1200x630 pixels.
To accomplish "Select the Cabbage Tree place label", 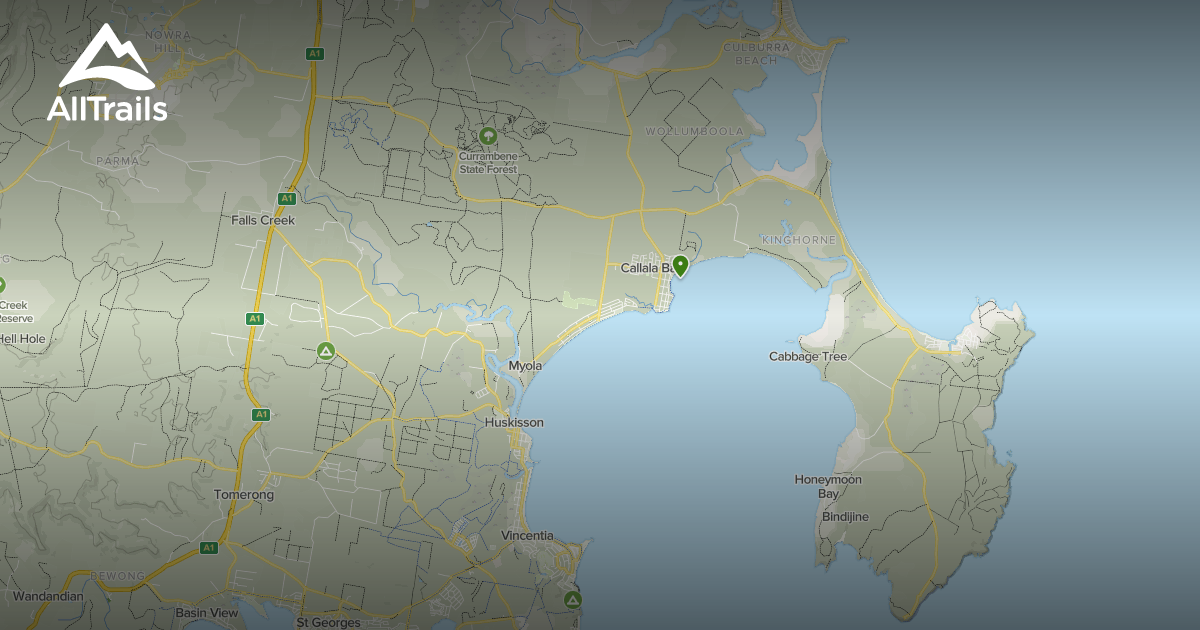I will [x=807, y=355].
